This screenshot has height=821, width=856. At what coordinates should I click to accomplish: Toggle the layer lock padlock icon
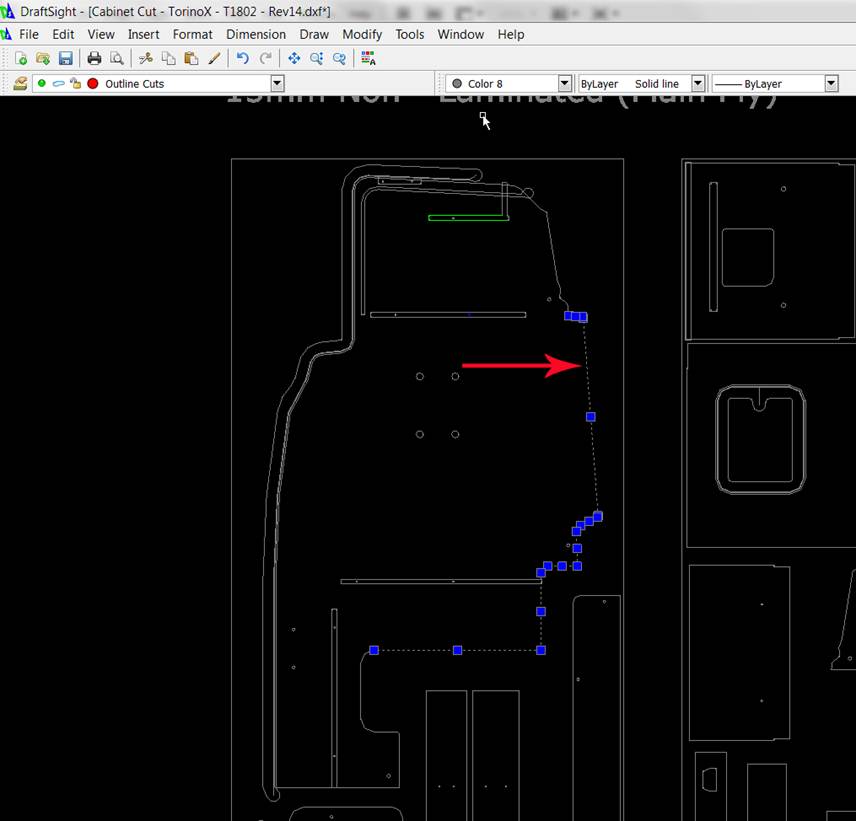[x=75, y=84]
